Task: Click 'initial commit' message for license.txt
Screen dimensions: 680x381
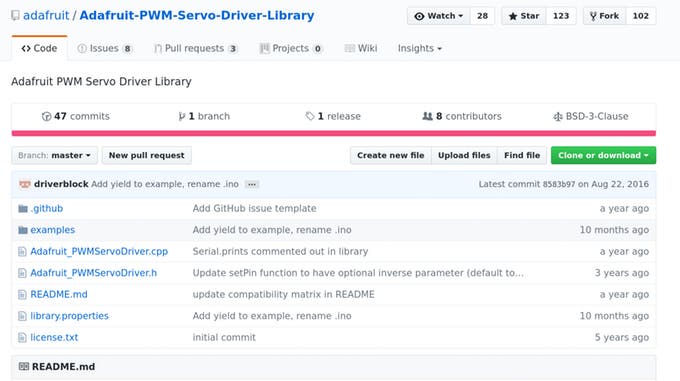Action: [x=224, y=338]
